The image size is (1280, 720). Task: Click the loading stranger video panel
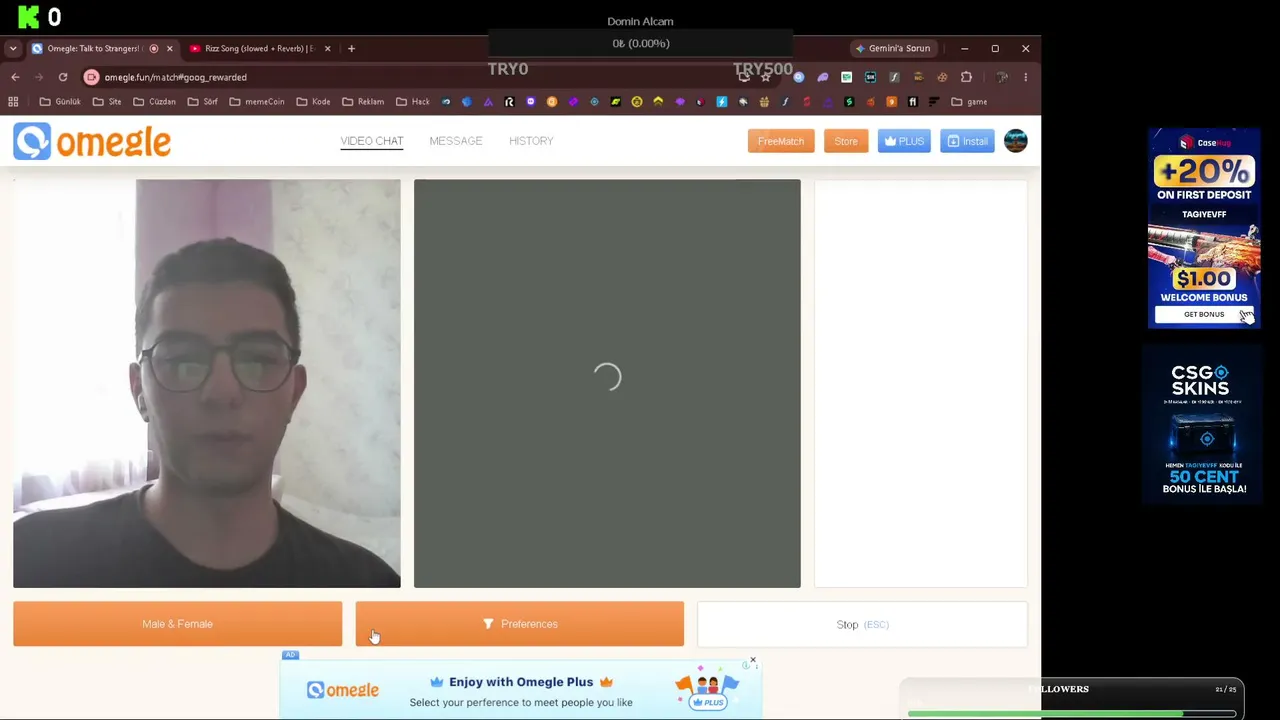tap(607, 383)
